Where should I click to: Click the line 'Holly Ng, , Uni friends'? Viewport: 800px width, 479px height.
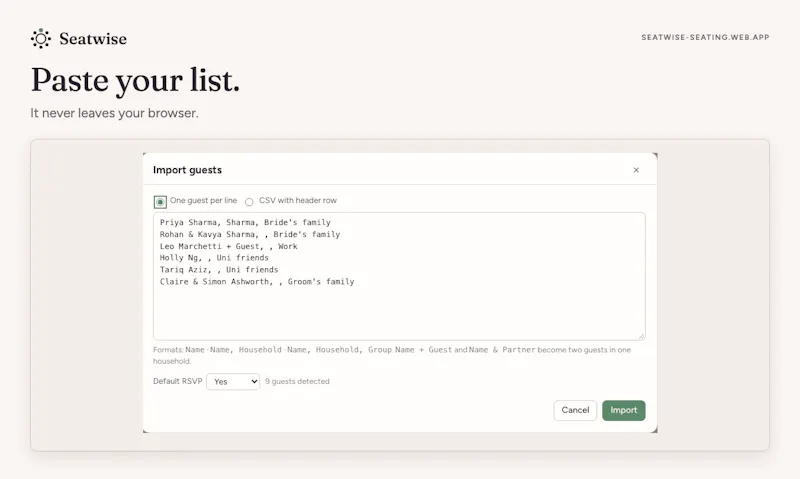point(214,258)
